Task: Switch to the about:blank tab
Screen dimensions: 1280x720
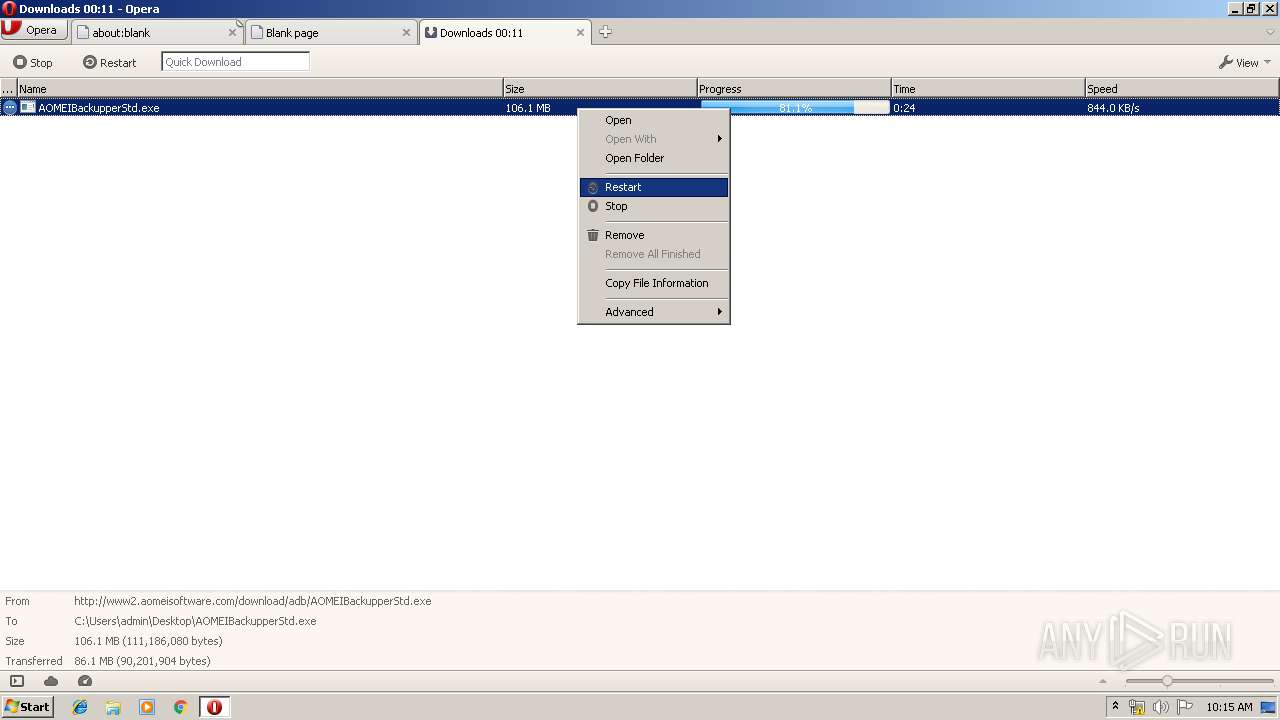Action: point(157,32)
